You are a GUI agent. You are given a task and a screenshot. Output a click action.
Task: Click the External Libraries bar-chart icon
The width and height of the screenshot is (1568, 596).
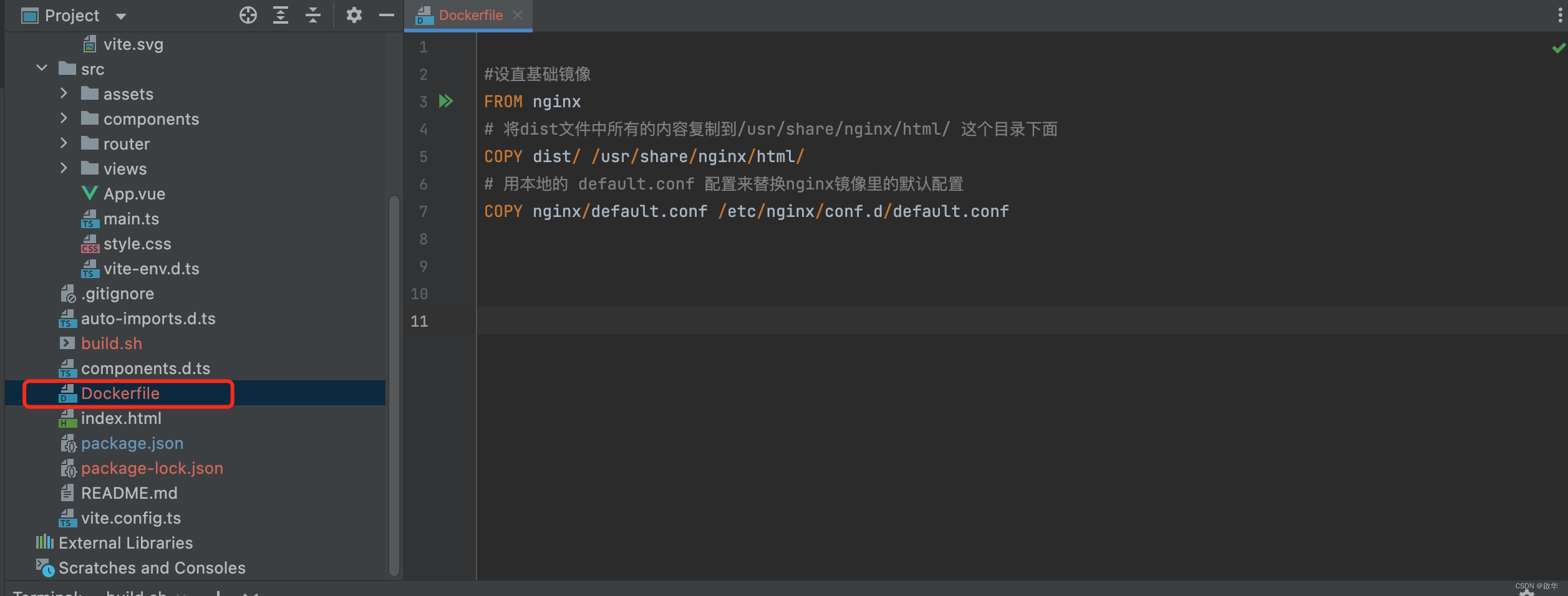45,542
